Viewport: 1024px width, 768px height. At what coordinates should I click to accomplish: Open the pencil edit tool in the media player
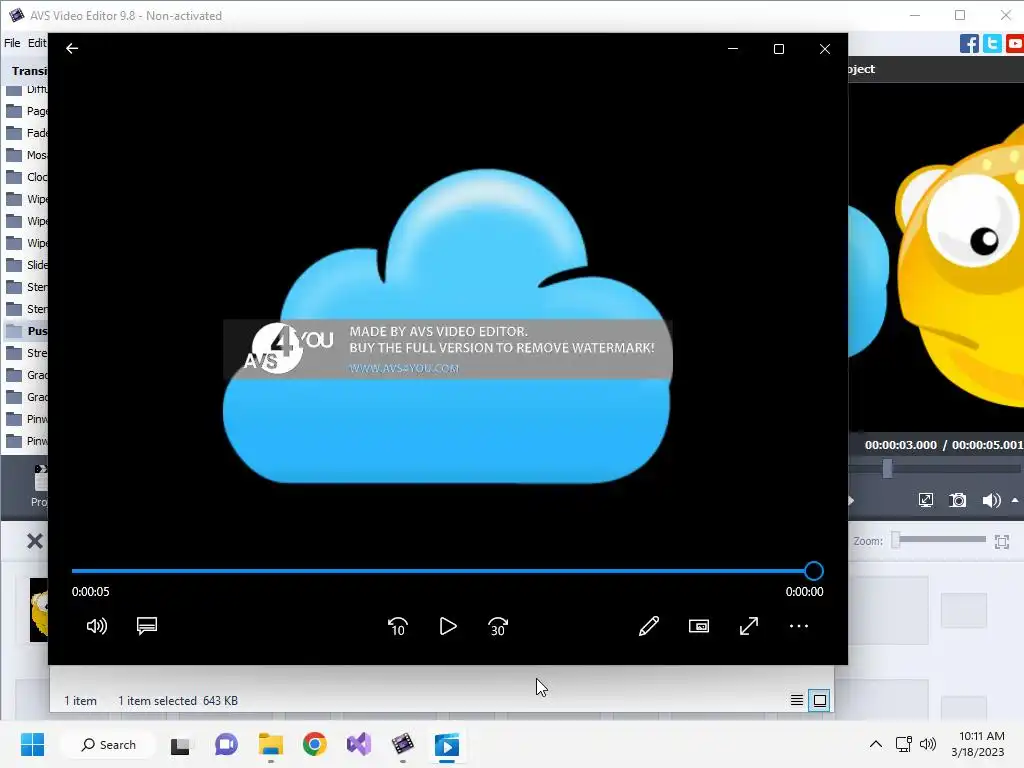click(x=648, y=626)
